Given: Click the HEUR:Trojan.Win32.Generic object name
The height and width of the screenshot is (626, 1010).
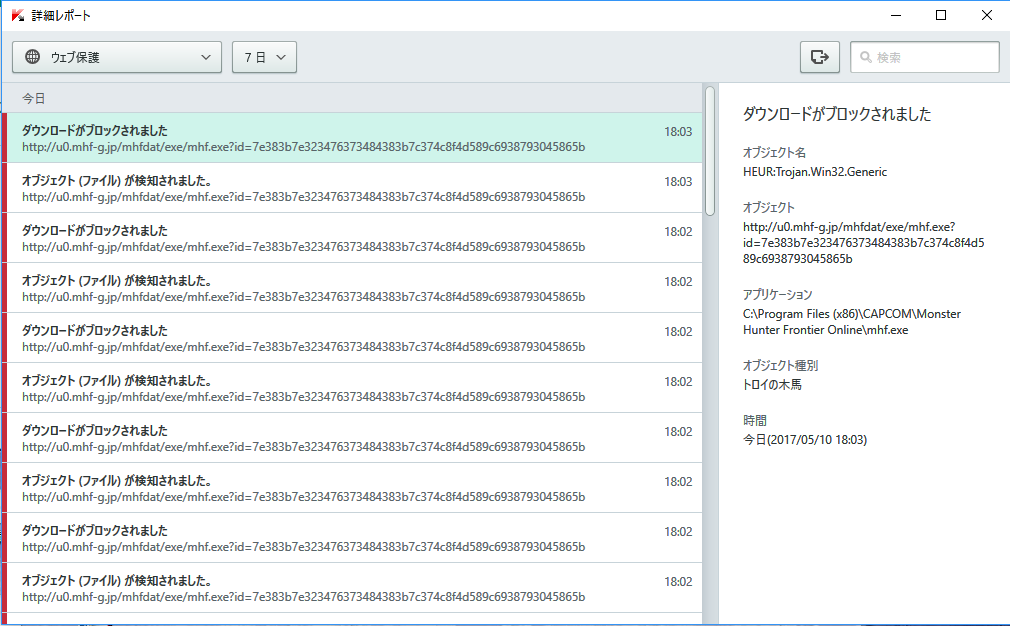Looking at the screenshot, I should tap(815, 172).
